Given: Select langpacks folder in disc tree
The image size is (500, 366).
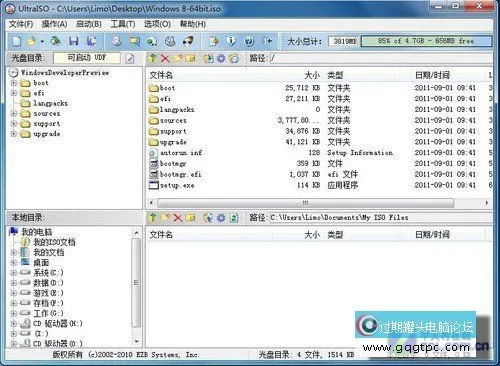Looking at the screenshot, I should coord(50,103).
